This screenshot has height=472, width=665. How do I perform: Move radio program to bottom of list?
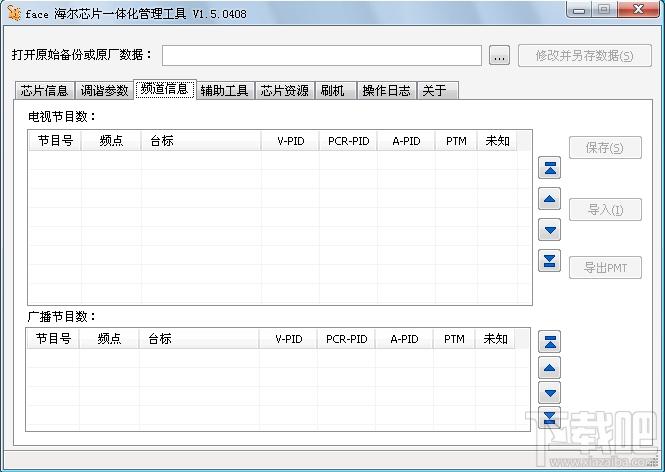[x=549, y=418]
